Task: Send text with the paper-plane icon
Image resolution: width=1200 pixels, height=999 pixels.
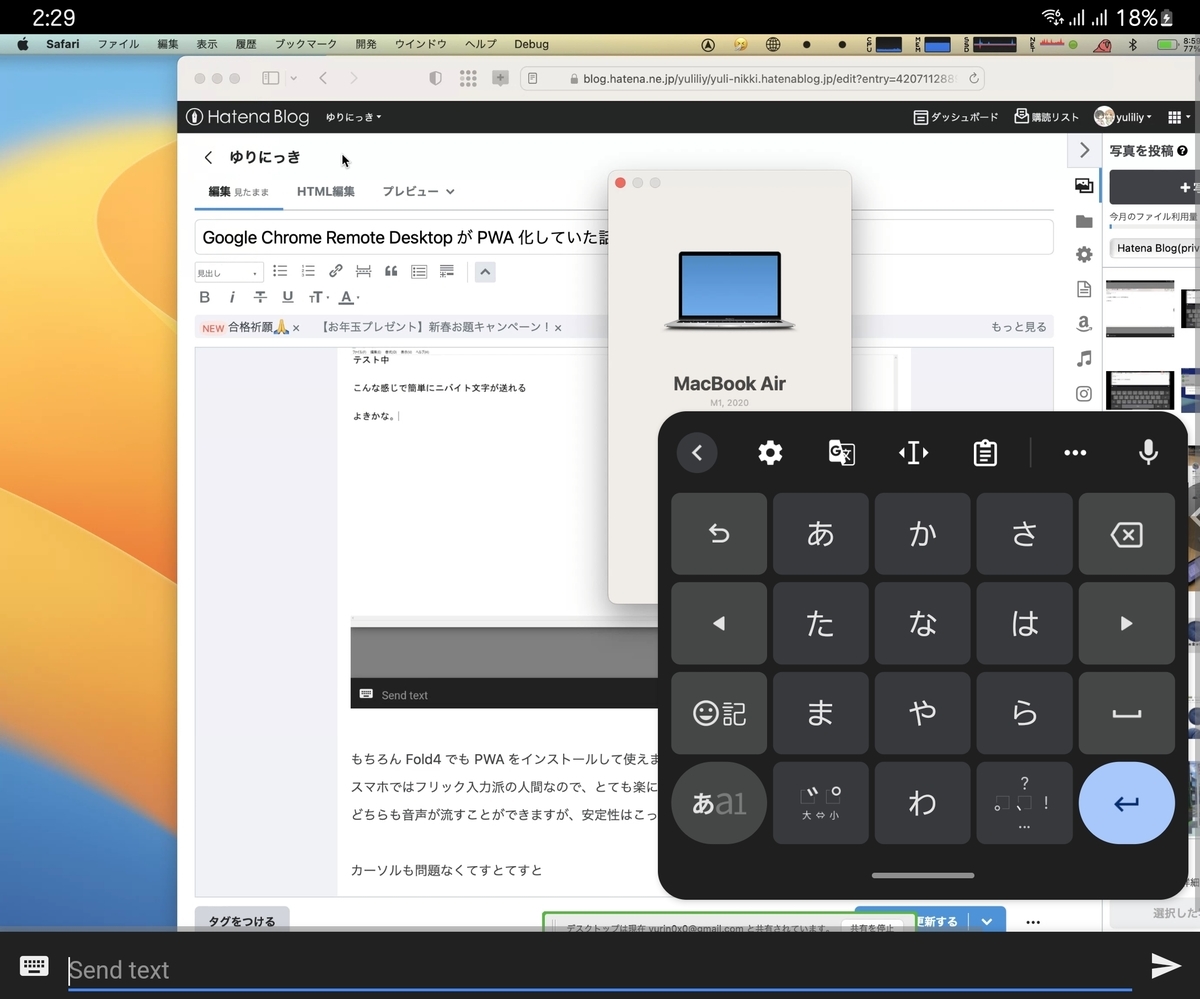Action: 1165,965
